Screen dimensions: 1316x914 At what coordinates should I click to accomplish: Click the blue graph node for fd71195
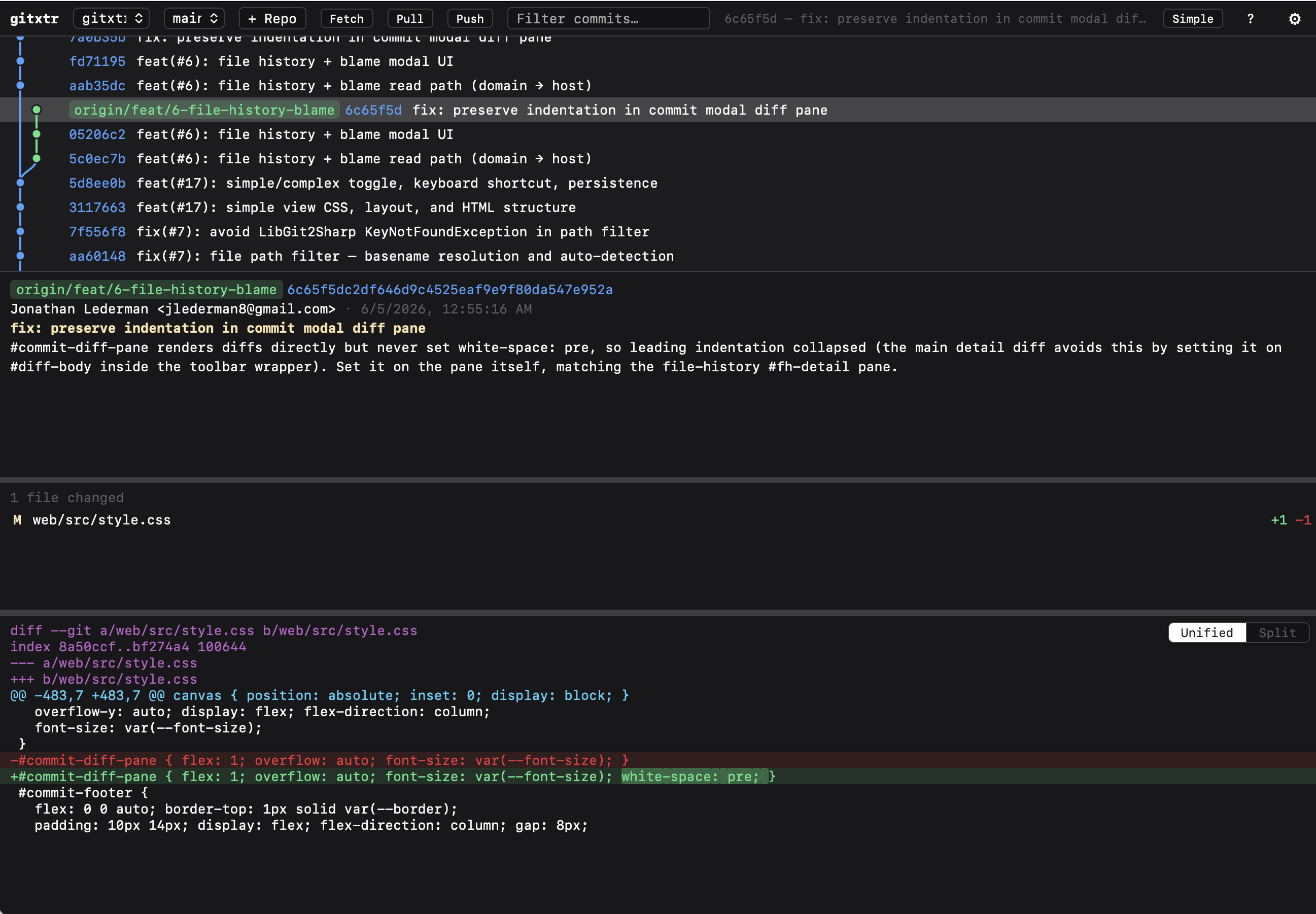click(20, 61)
